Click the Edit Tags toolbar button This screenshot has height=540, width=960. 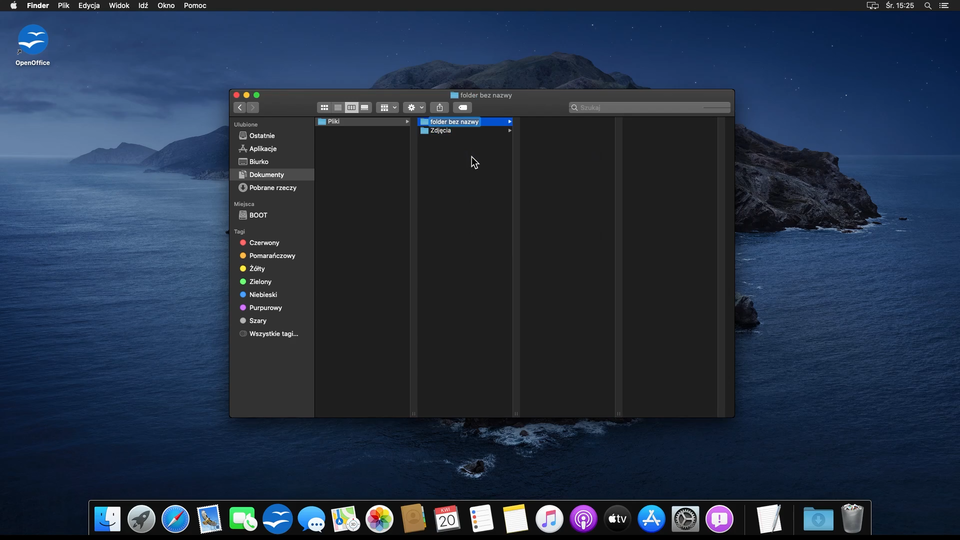(x=462, y=107)
